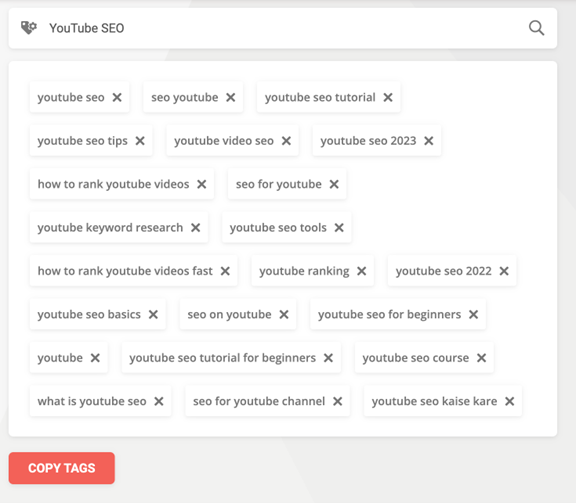Select the 'youtube keyword research' tag text

[x=110, y=228]
